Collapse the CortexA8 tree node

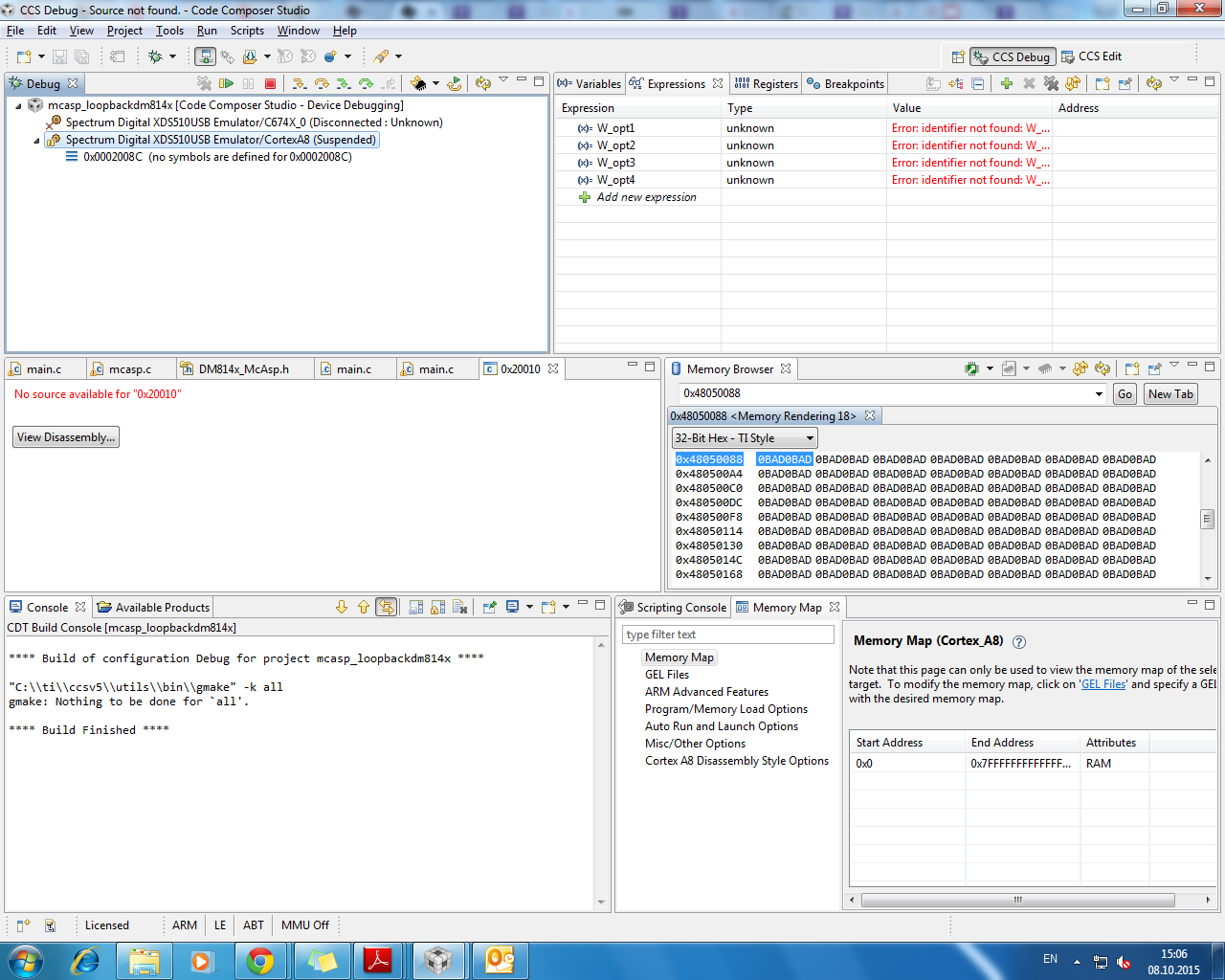point(37,140)
